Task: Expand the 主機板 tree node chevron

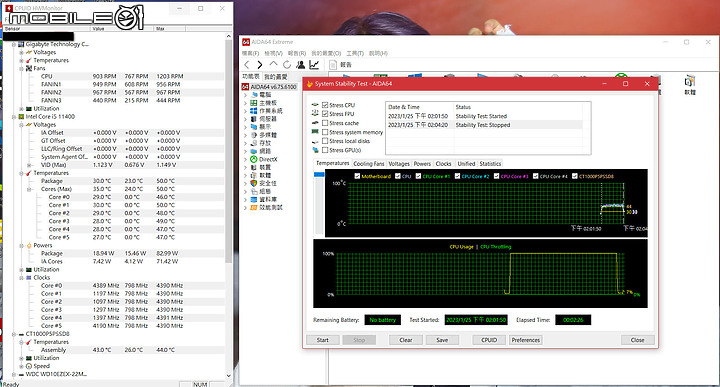Action: (x=245, y=103)
